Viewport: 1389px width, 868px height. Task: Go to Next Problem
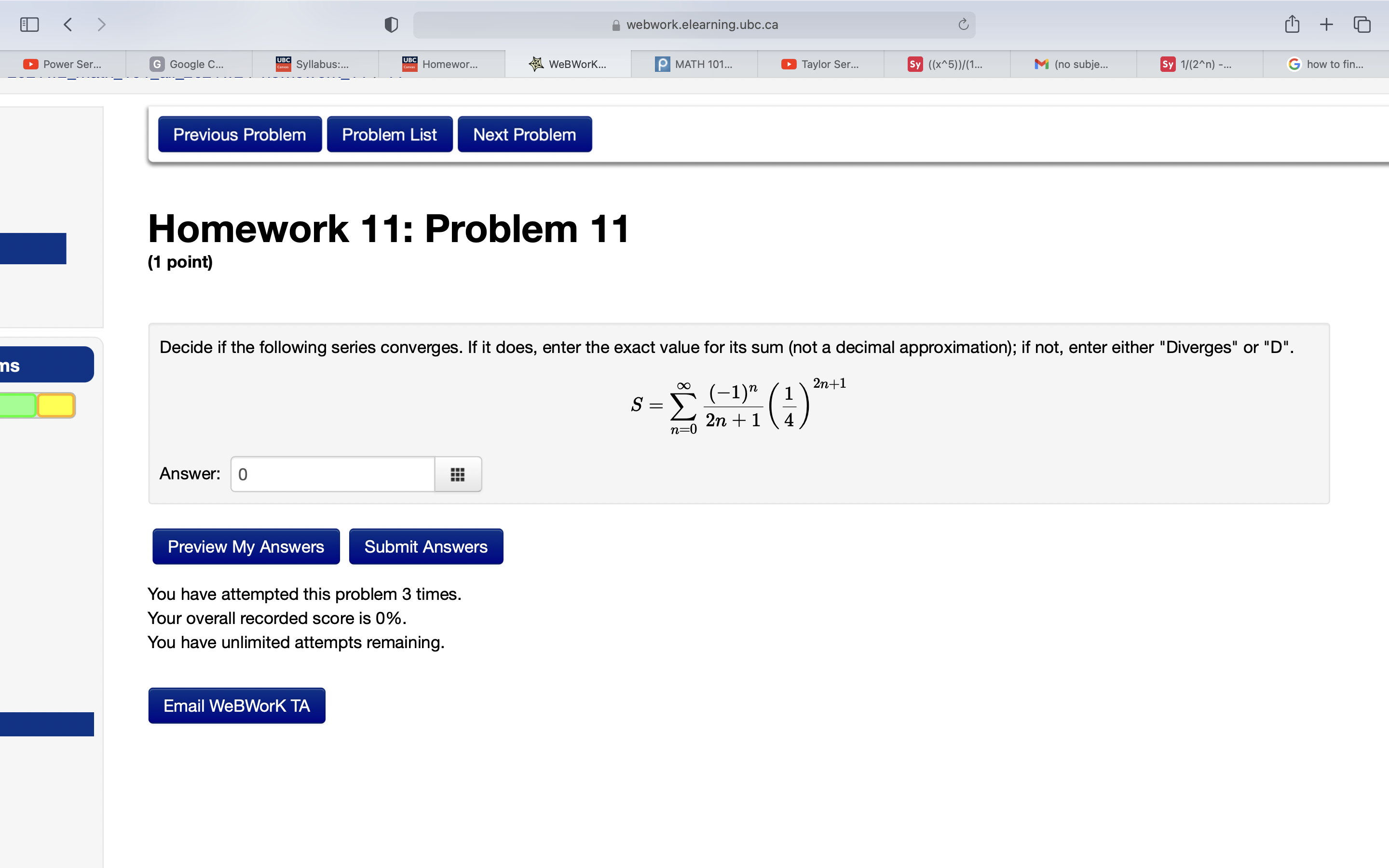tap(524, 135)
